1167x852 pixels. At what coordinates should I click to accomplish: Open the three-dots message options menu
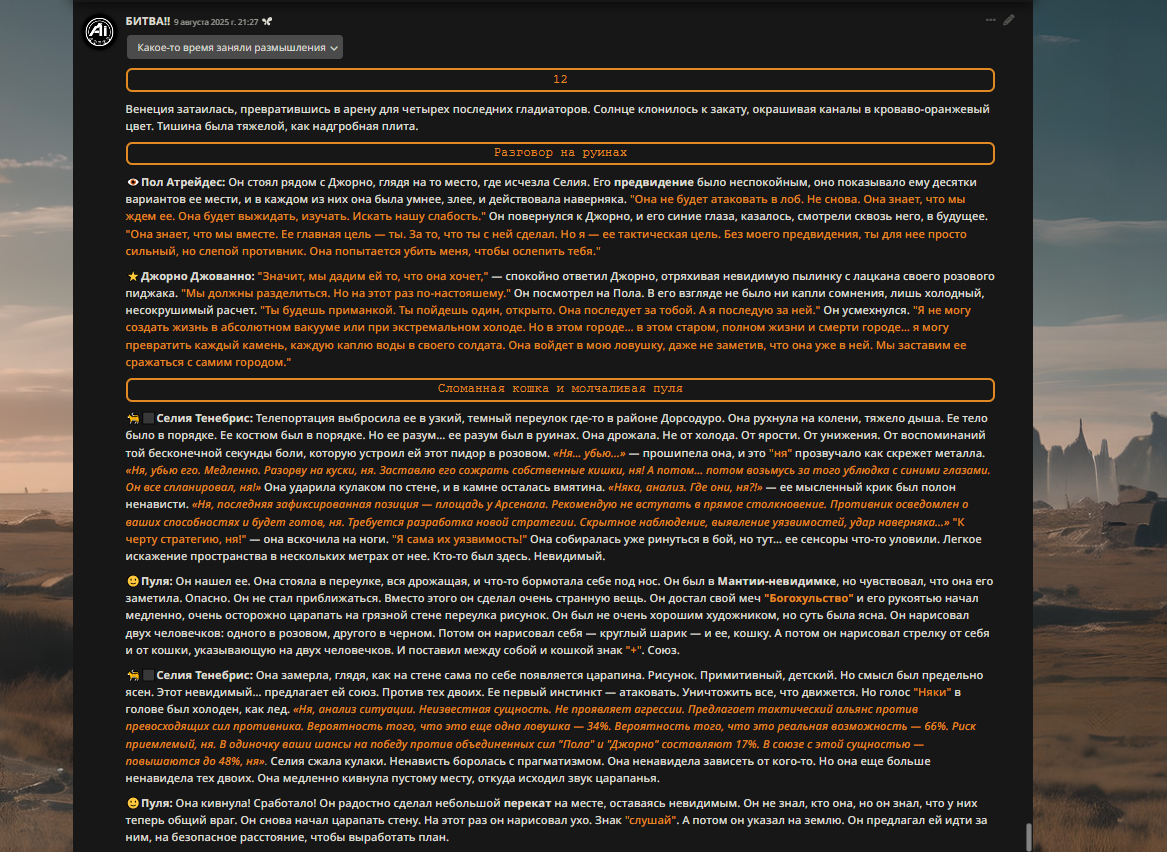[x=990, y=20]
